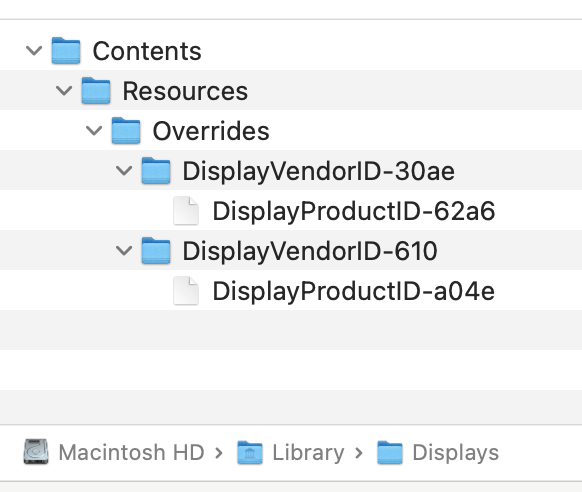Click the DisplayProductID-a04e file icon
The image size is (582, 492).
pyautogui.click(x=186, y=291)
